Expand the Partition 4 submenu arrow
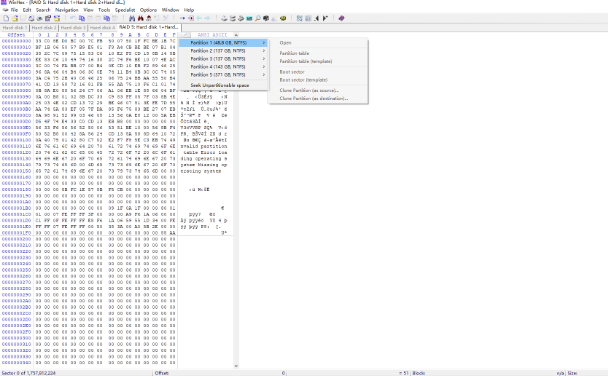 click(x=264, y=67)
